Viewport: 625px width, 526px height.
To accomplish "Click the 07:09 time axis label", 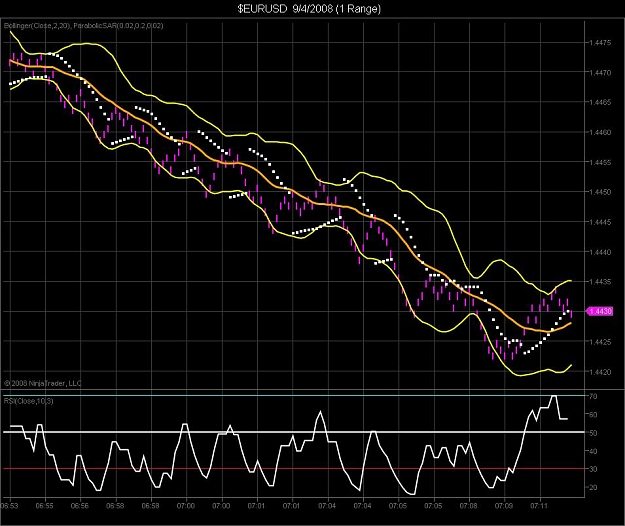I will (504, 506).
